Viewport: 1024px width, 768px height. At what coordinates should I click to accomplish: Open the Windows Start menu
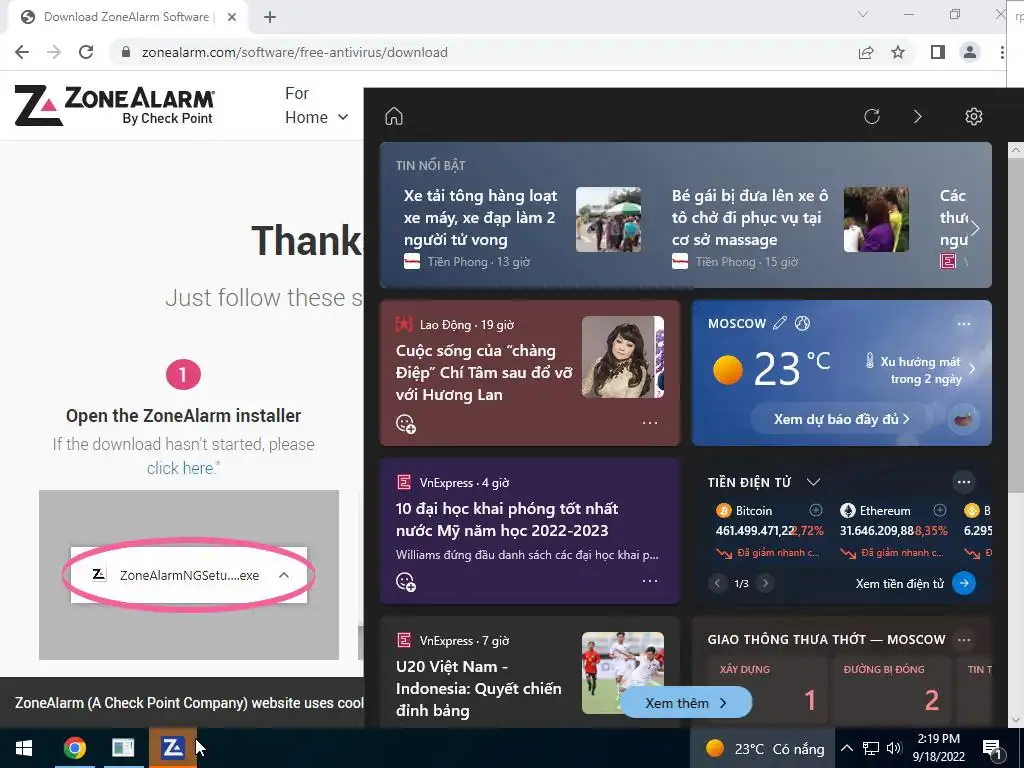click(x=24, y=748)
